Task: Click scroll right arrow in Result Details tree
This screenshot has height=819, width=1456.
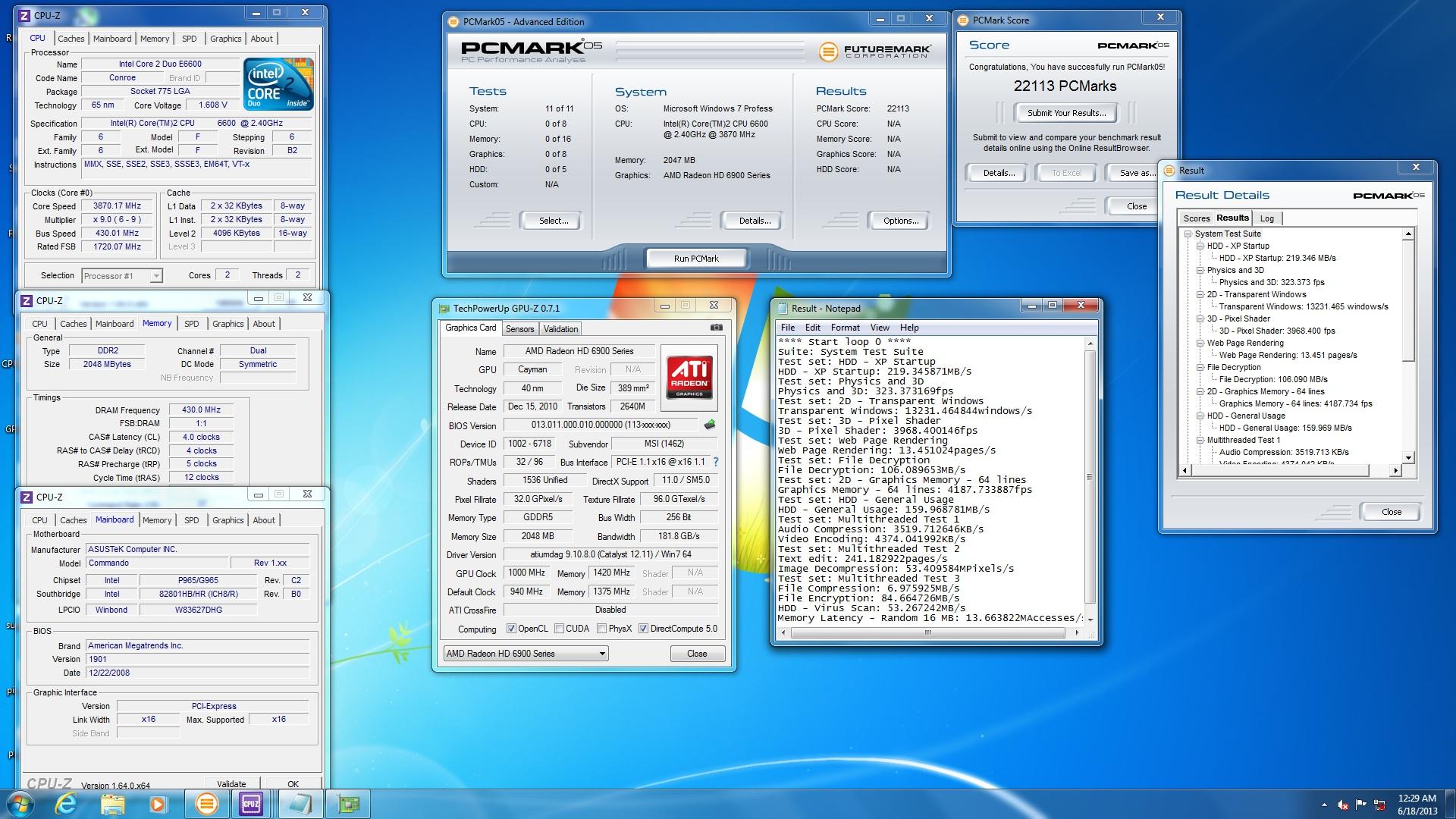Action: click(x=1395, y=471)
